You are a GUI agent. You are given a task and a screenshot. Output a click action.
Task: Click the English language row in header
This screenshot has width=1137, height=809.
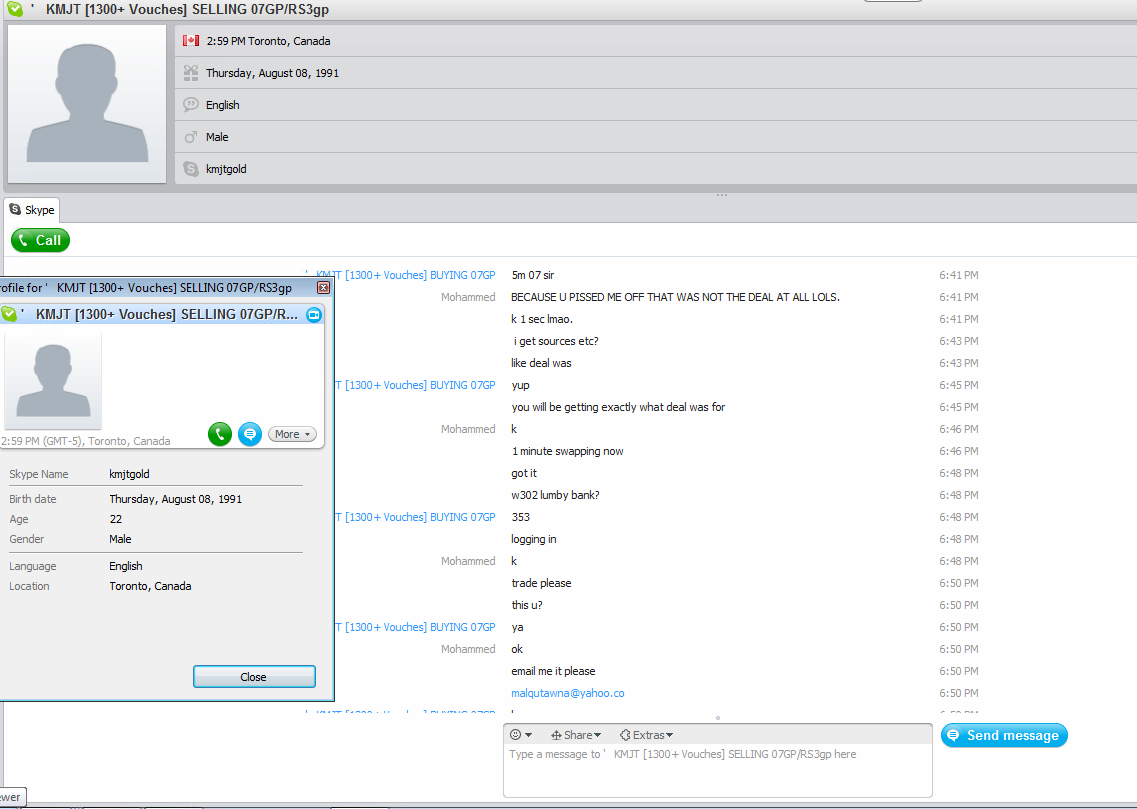point(656,104)
